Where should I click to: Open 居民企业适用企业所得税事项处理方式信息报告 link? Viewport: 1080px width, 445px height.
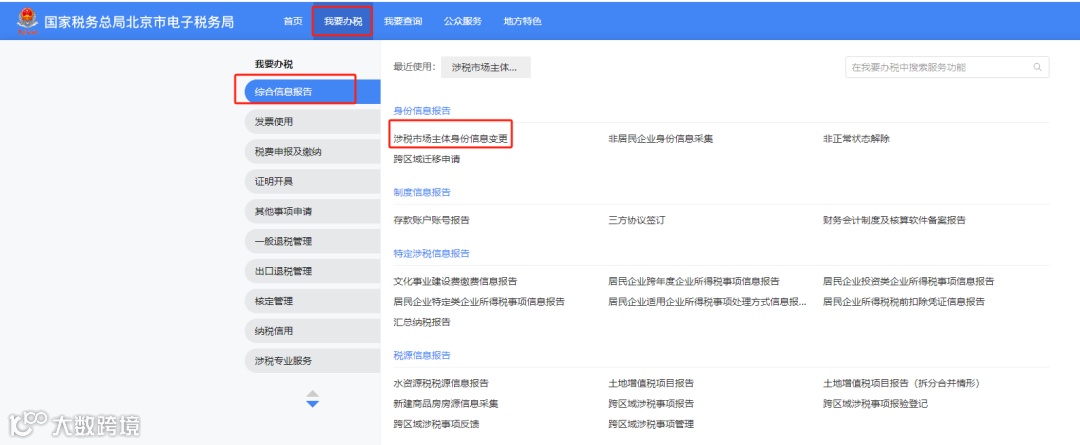coord(707,302)
